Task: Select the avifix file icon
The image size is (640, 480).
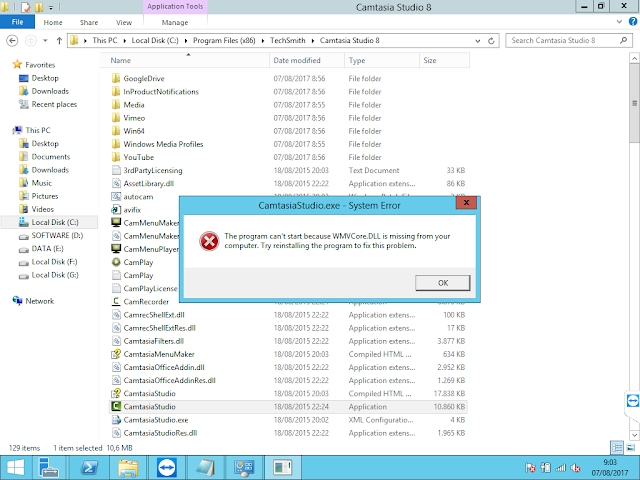Action: pos(116,210)
